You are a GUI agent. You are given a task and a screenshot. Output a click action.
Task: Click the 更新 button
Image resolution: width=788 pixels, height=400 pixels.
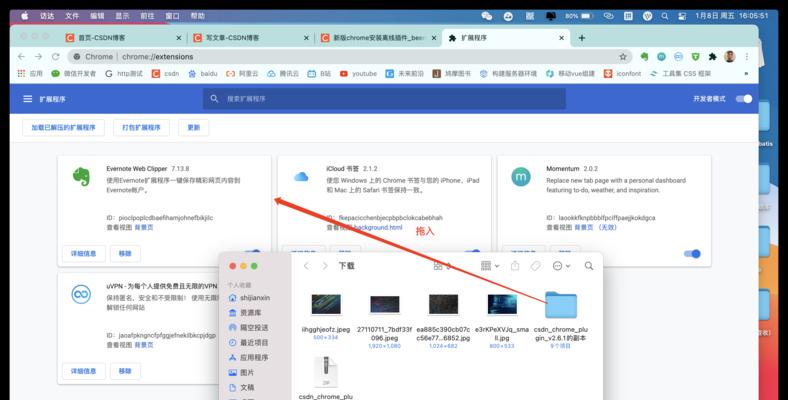pos(193,128)
